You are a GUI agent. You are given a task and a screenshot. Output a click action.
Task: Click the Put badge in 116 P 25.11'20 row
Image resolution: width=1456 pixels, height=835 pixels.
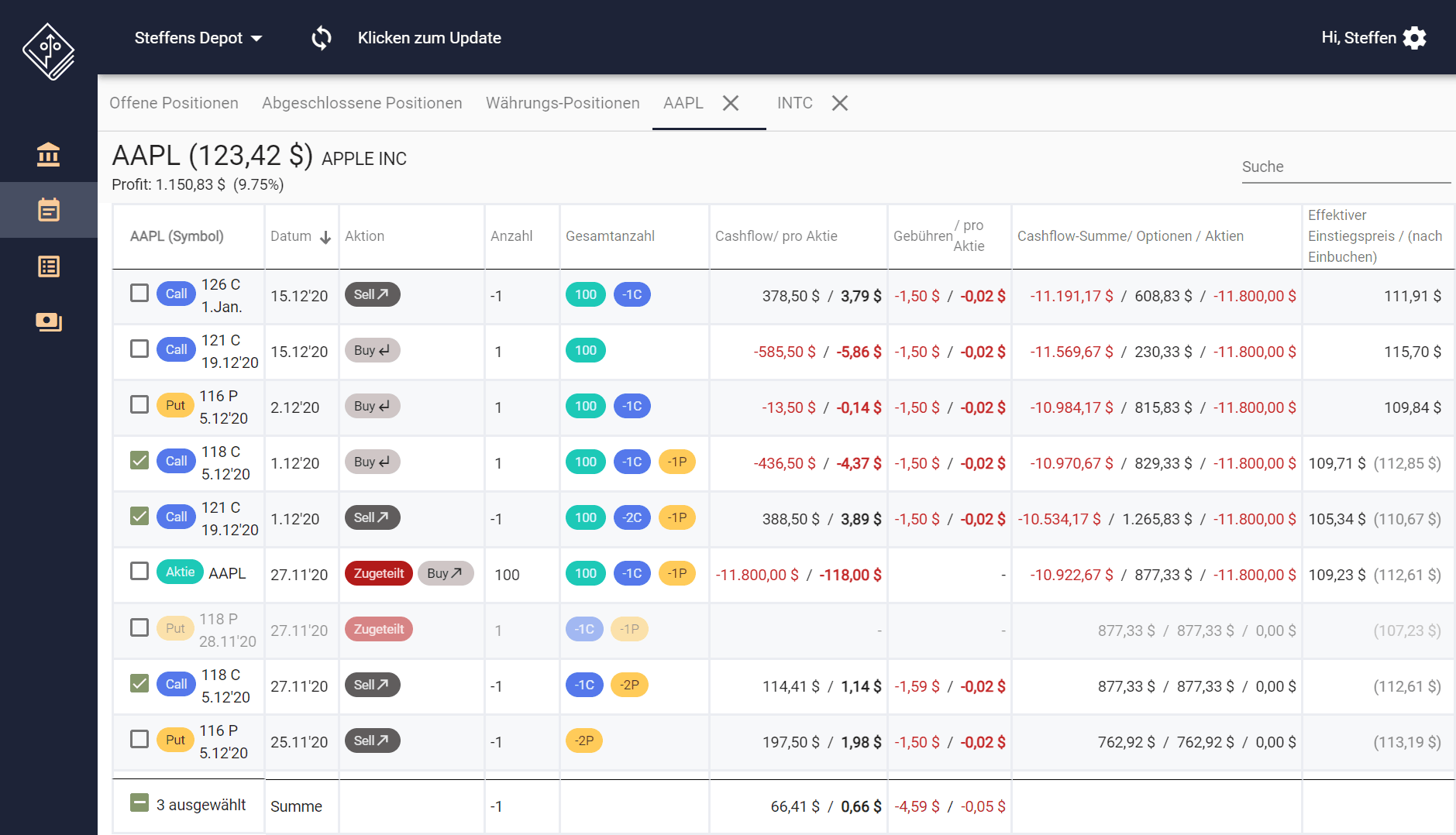(175, 740)
